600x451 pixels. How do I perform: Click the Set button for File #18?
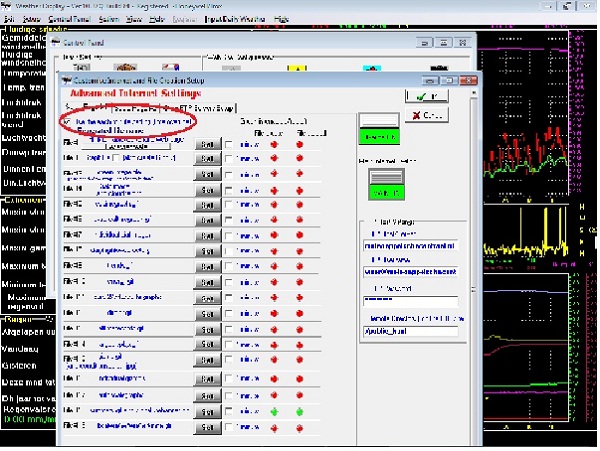[207, 412]
